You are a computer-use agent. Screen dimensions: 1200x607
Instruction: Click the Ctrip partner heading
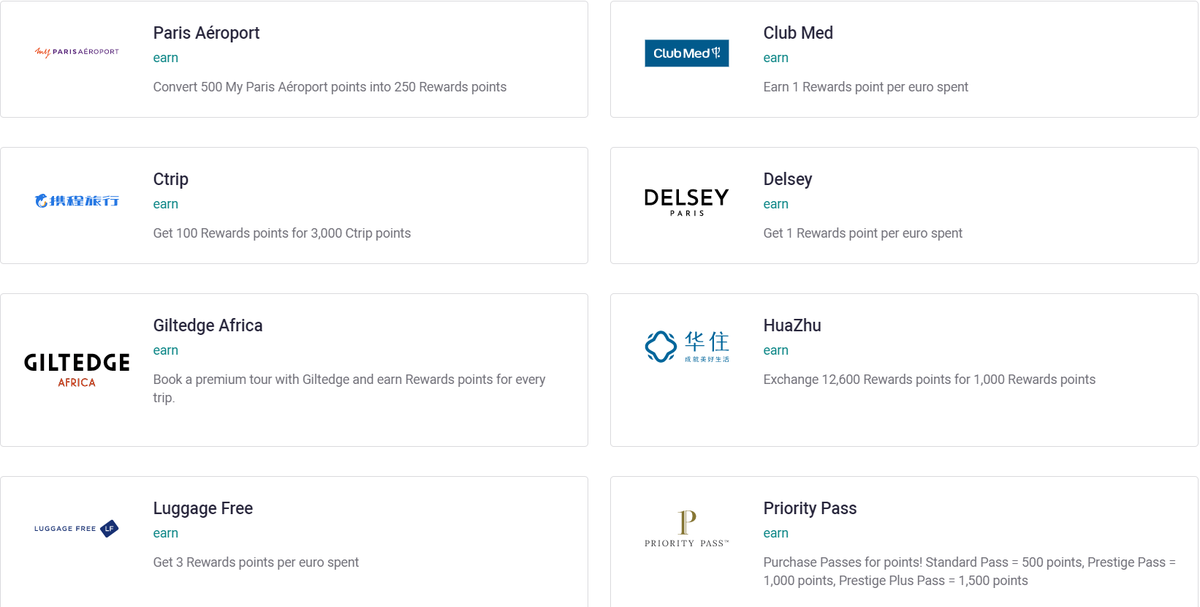coord(171,179)
